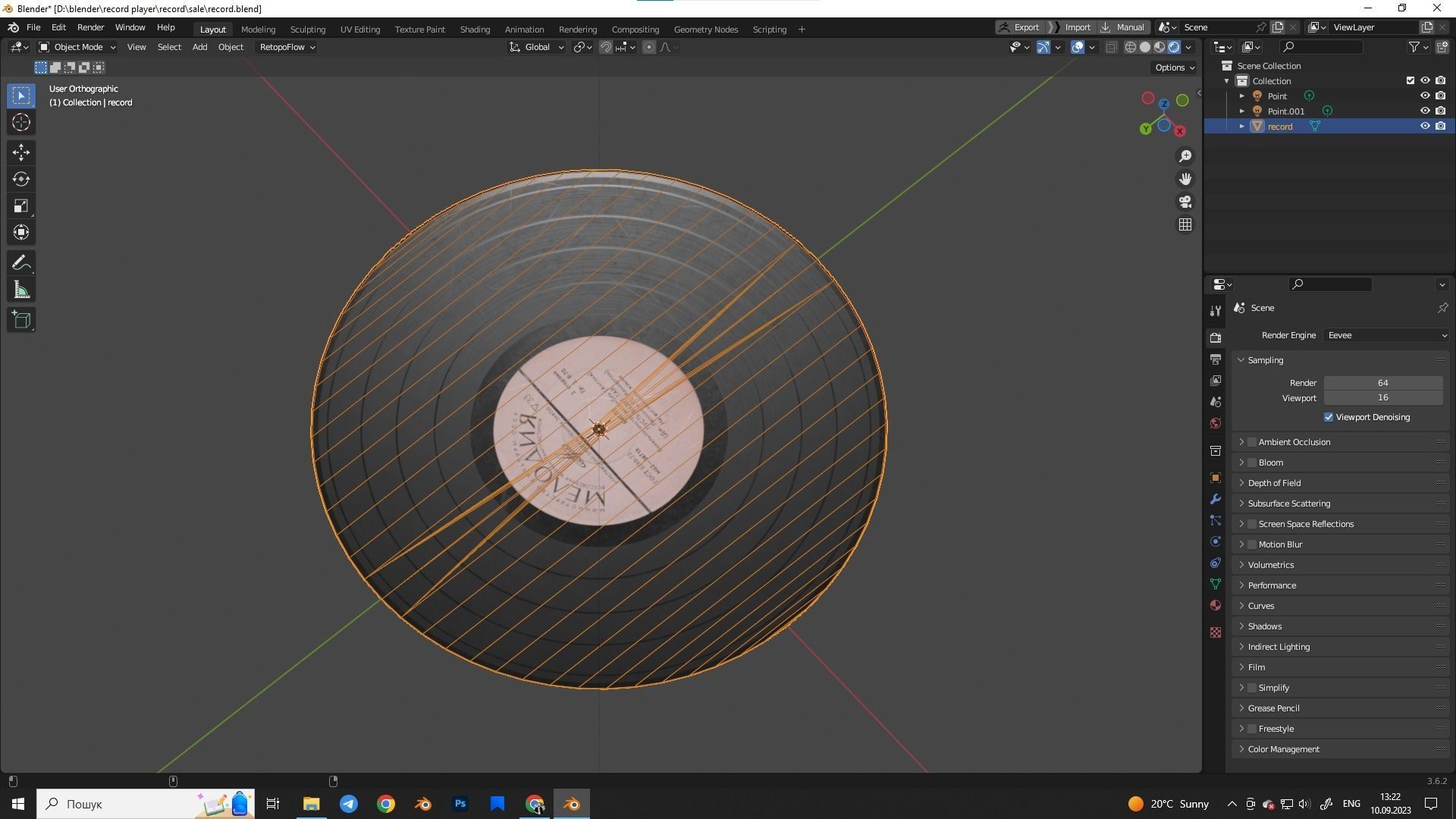Open the View Layer properties tab
Image resolution: width=1456 pixels, height=819 pixels.
1216,380
